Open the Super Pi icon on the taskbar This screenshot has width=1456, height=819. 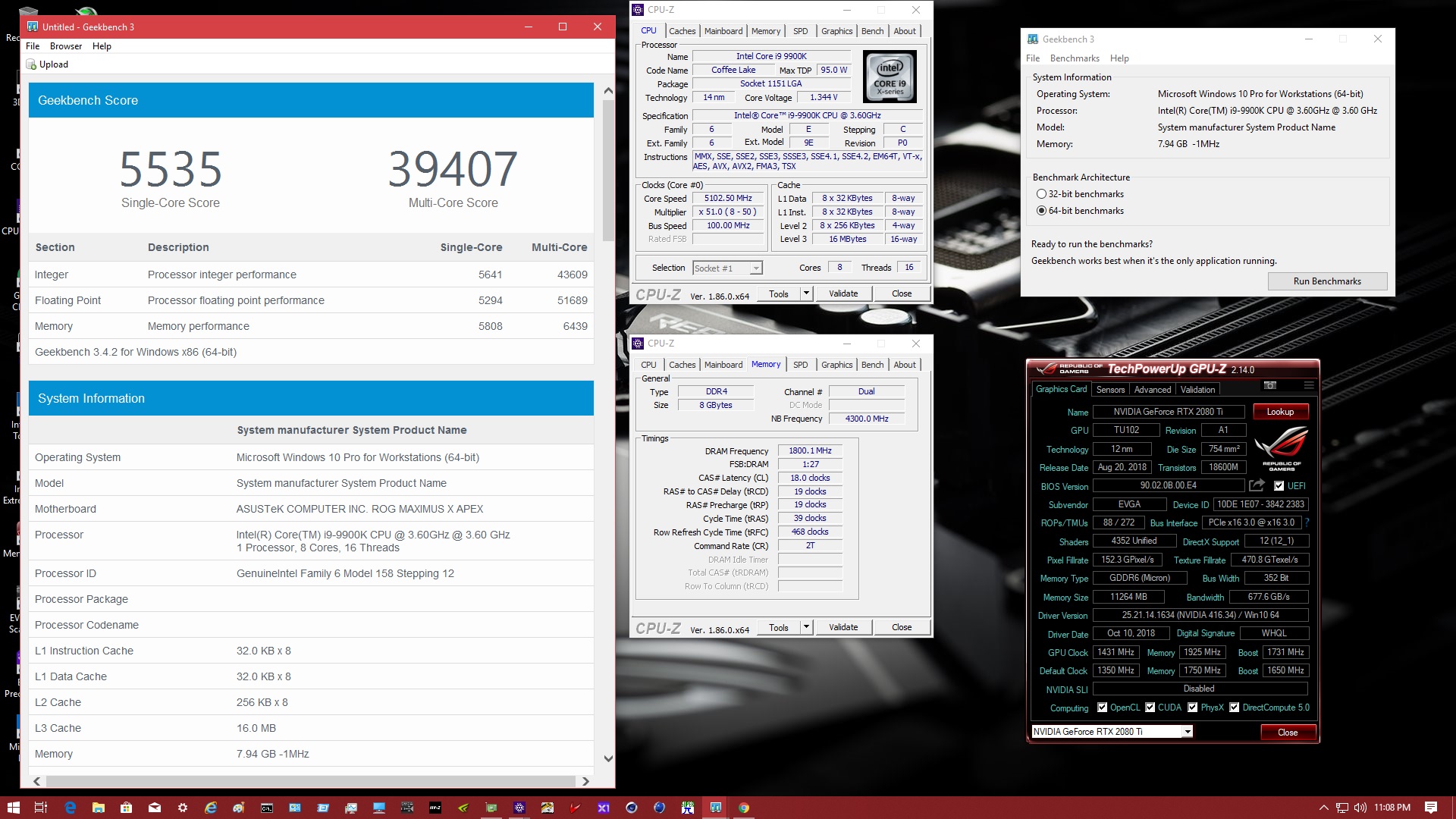click(x=688, y=808)
